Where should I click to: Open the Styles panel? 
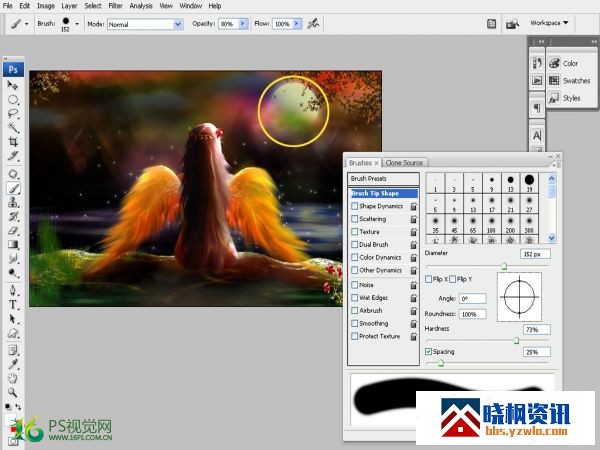(570, 98)
